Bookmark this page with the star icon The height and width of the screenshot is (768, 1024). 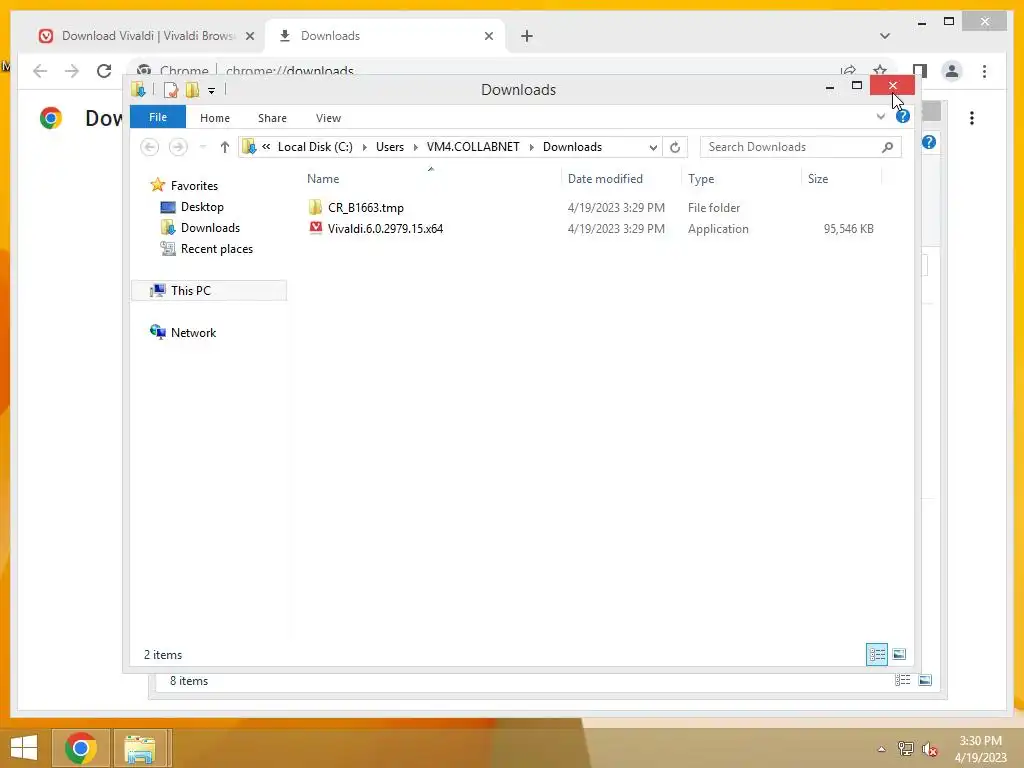(x=880, y=69)
